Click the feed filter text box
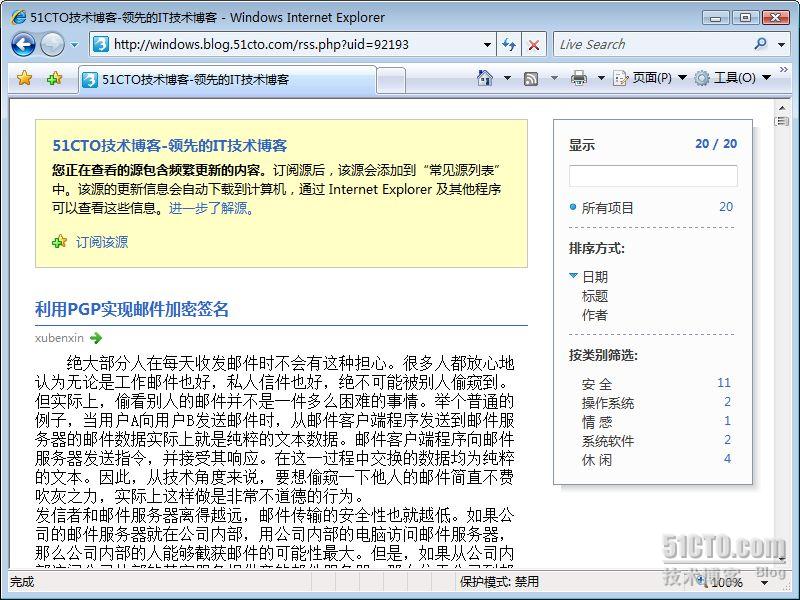The height and width of the screenshot is (600, 800). [x=653, y=176]
